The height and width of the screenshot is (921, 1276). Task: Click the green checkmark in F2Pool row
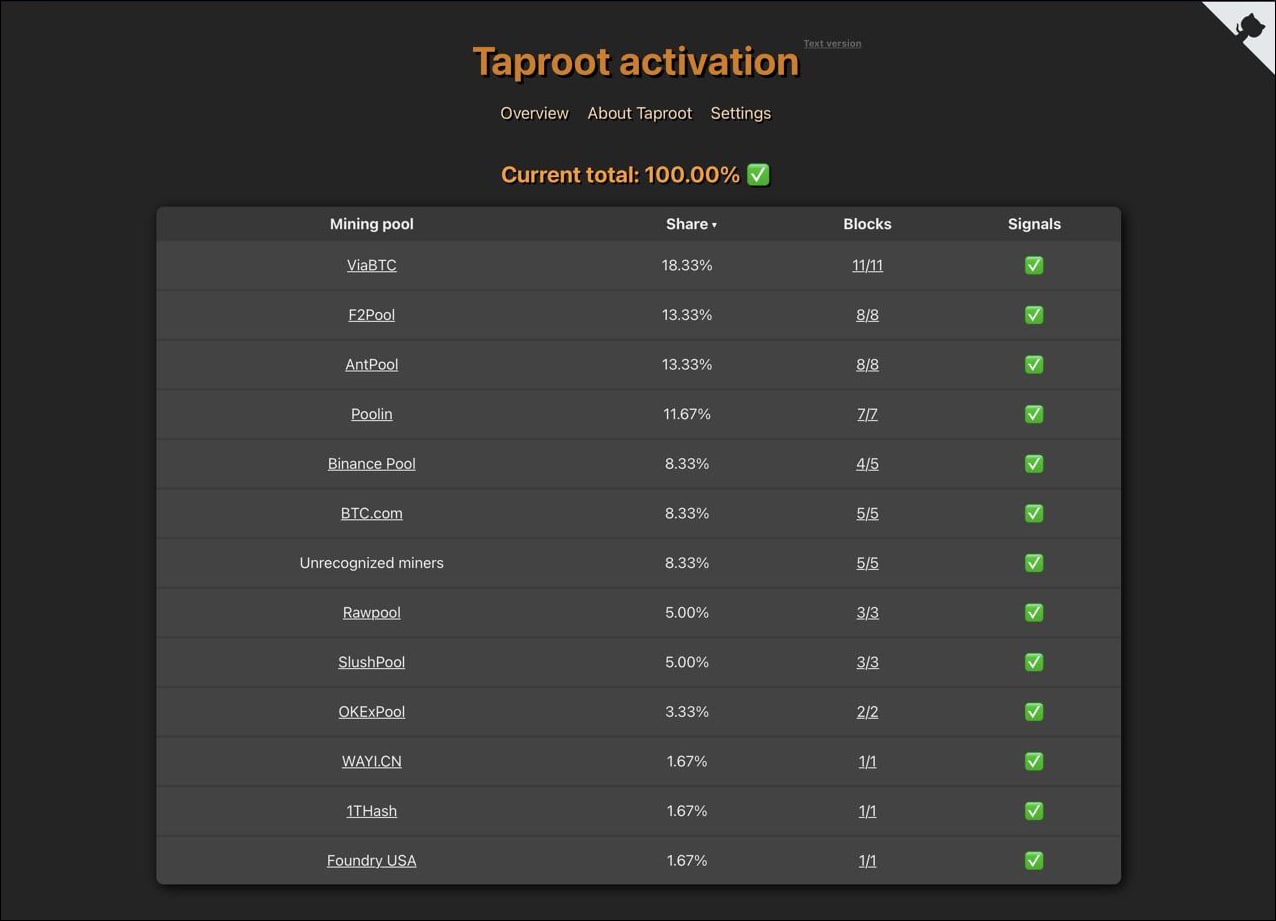coord(1034,315)
